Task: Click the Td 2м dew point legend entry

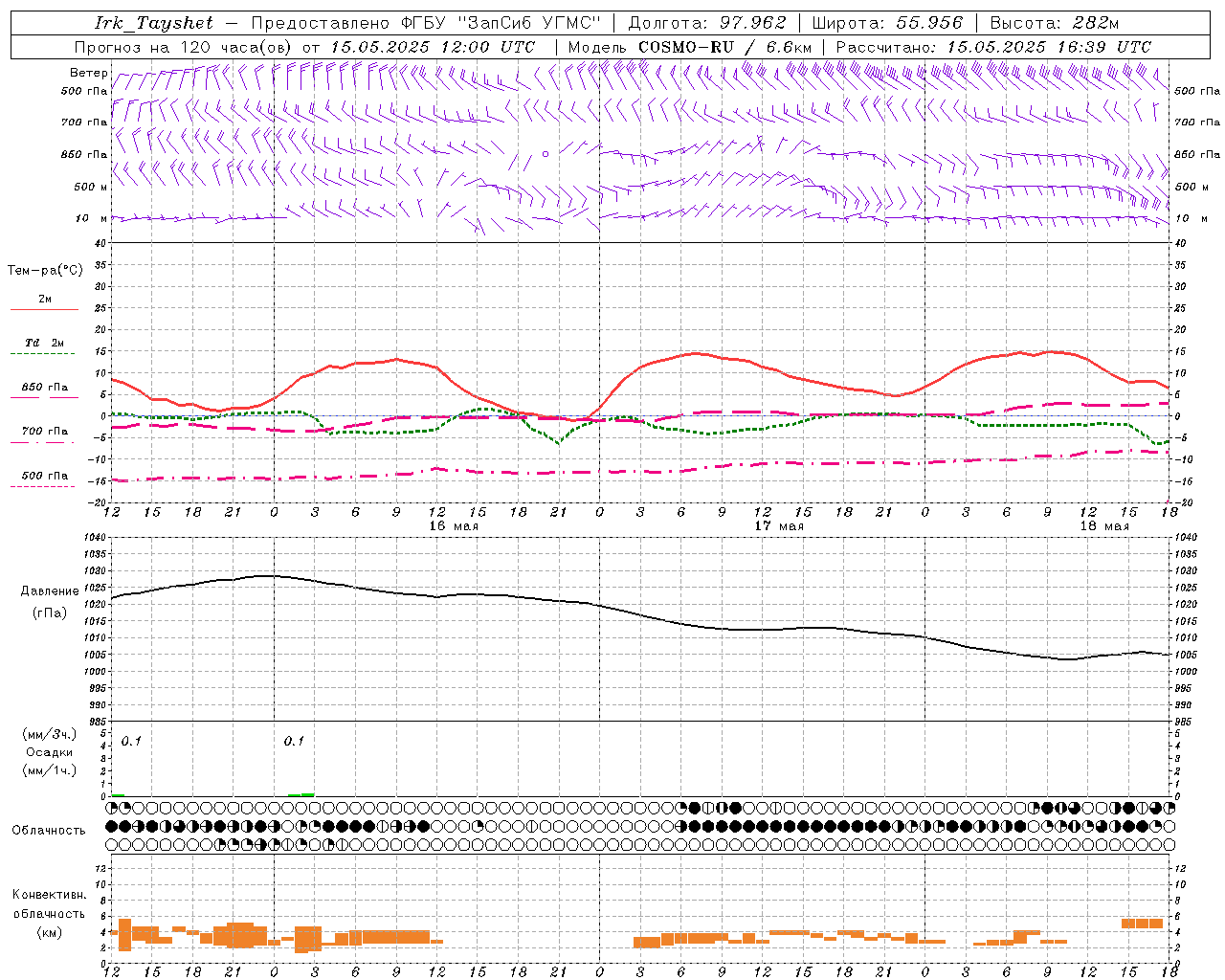Action: [44, 343]
